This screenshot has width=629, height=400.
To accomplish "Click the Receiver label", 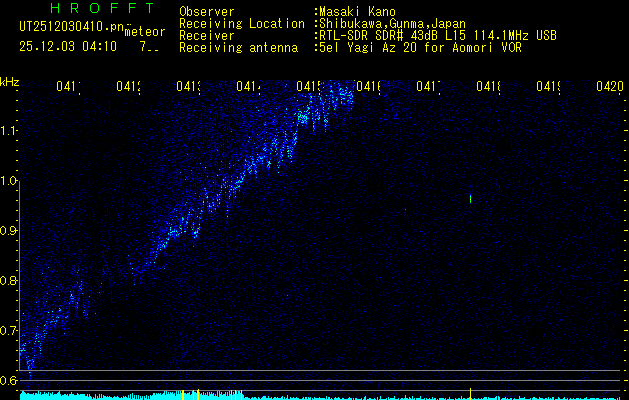I will click(x=207, y=36).
